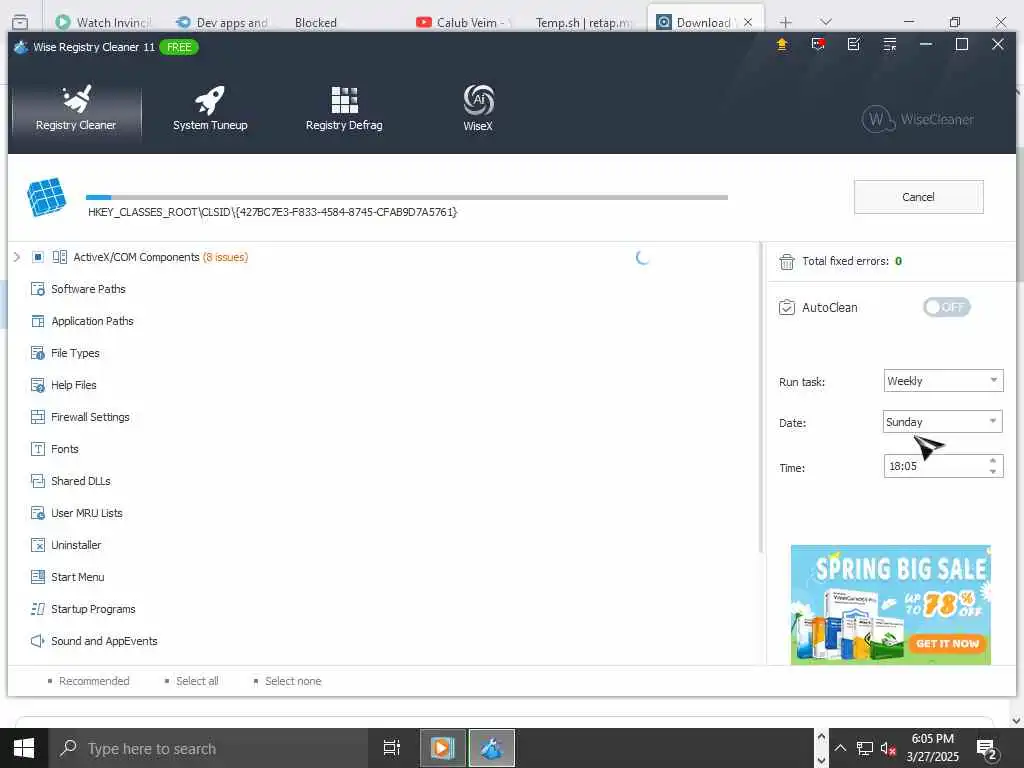Click the Help Files icon
Screen dimensions: 1024x768
(x=38, y=385)
